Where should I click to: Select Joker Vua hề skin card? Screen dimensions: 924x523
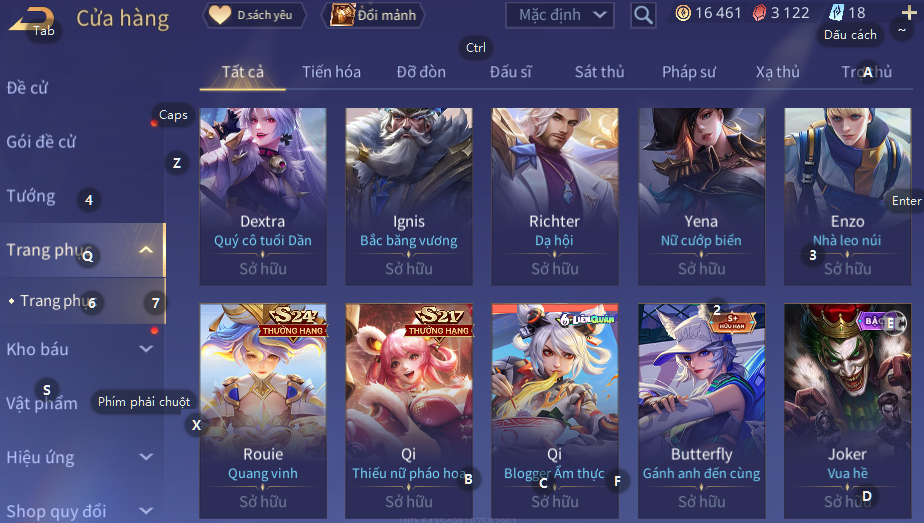pos(847,411)
